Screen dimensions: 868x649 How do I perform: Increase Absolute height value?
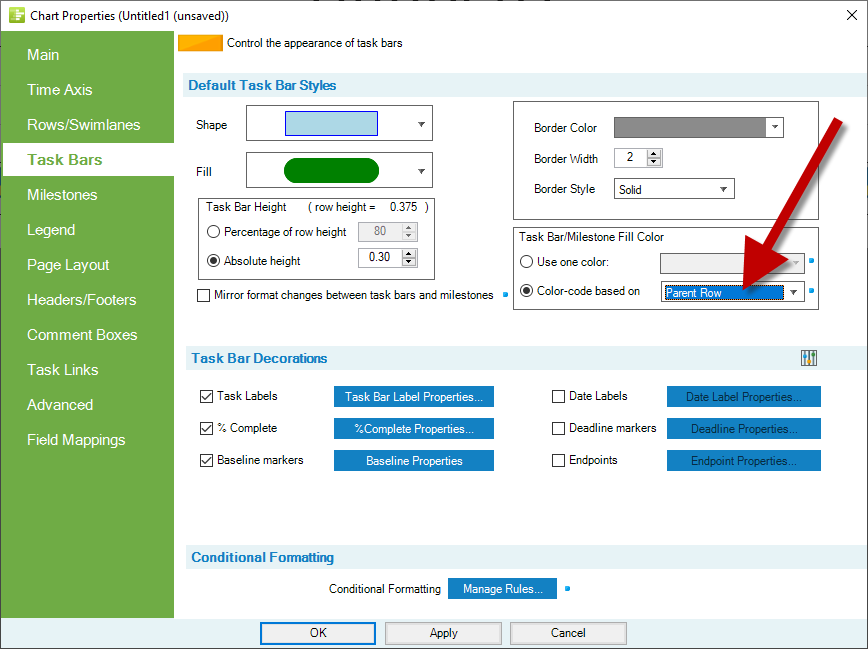click(409, 254)
